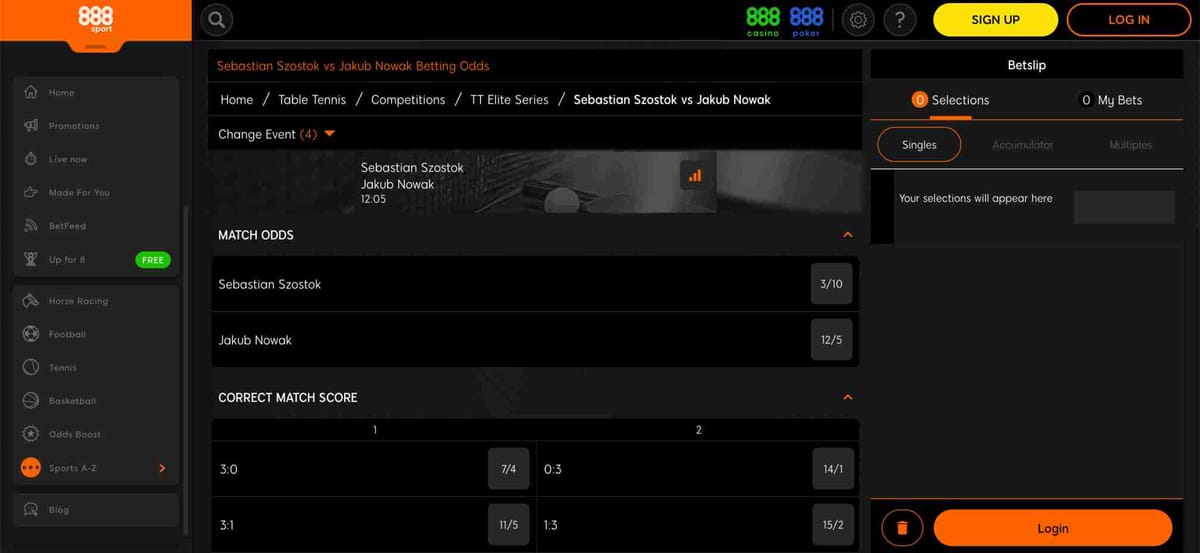
Task: Open Football sidebar item
Action: tap(96, 334)
